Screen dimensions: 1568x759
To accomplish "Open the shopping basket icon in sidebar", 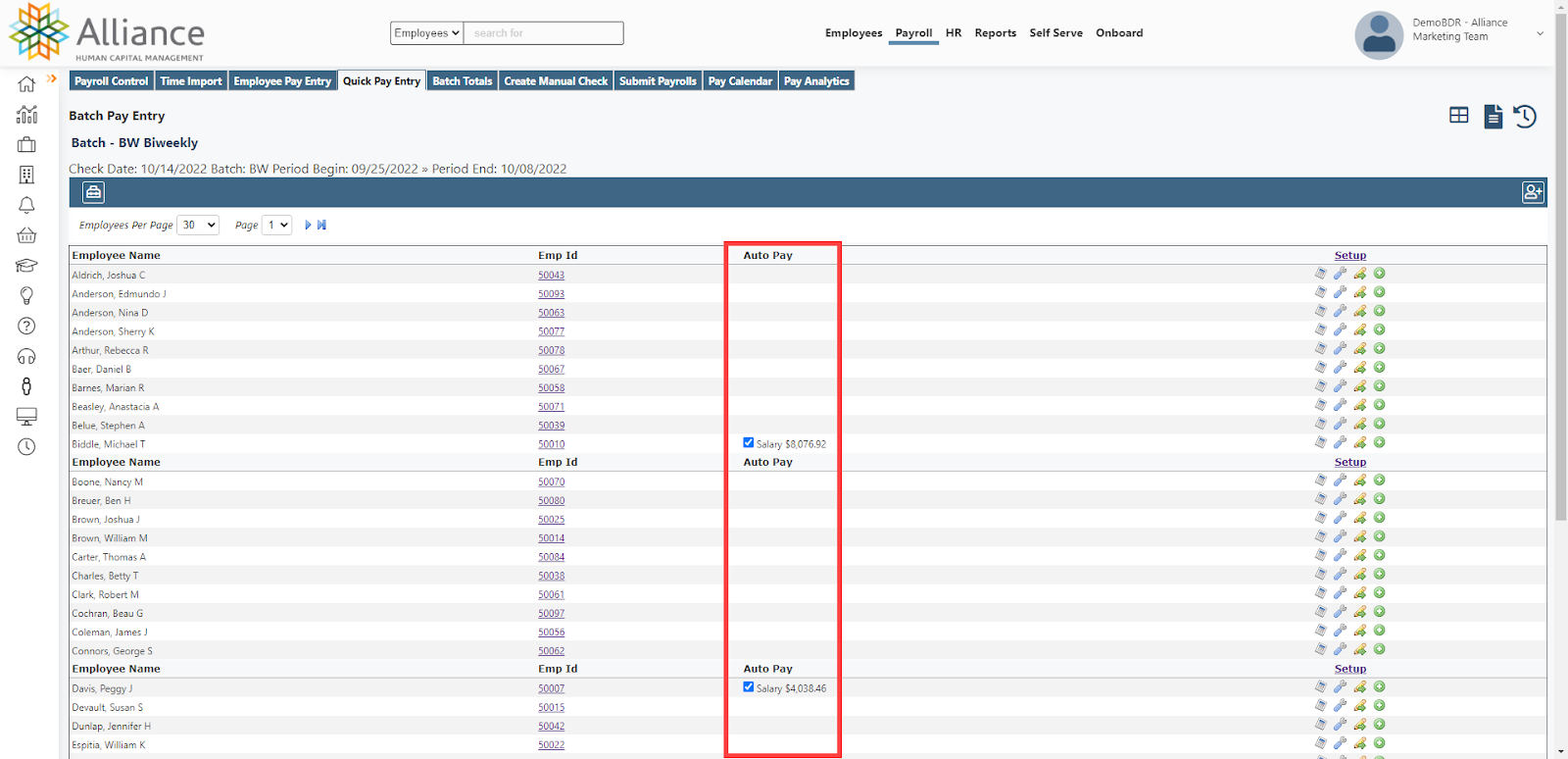I will pyautogui.click(x=26, y=235).
